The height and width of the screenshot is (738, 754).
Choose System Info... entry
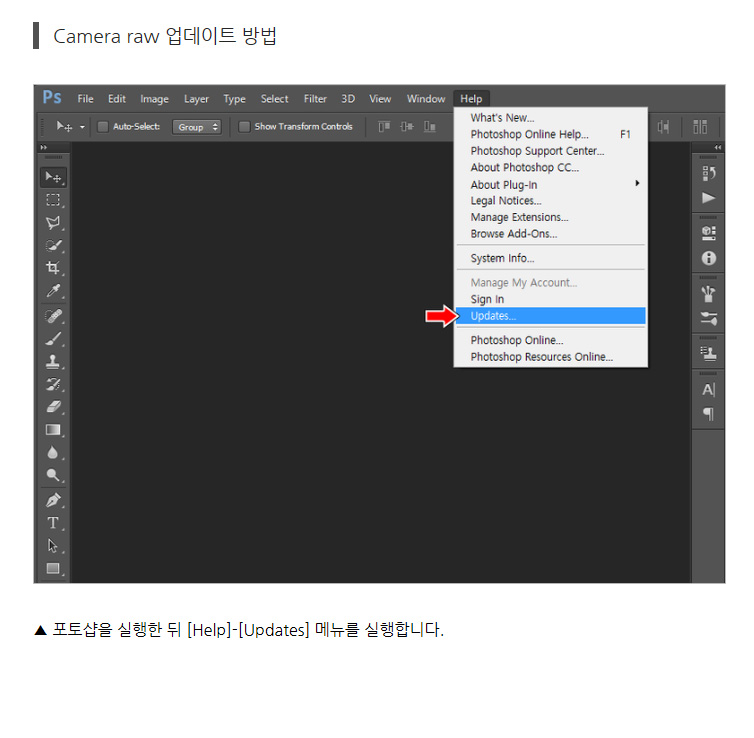551,258
